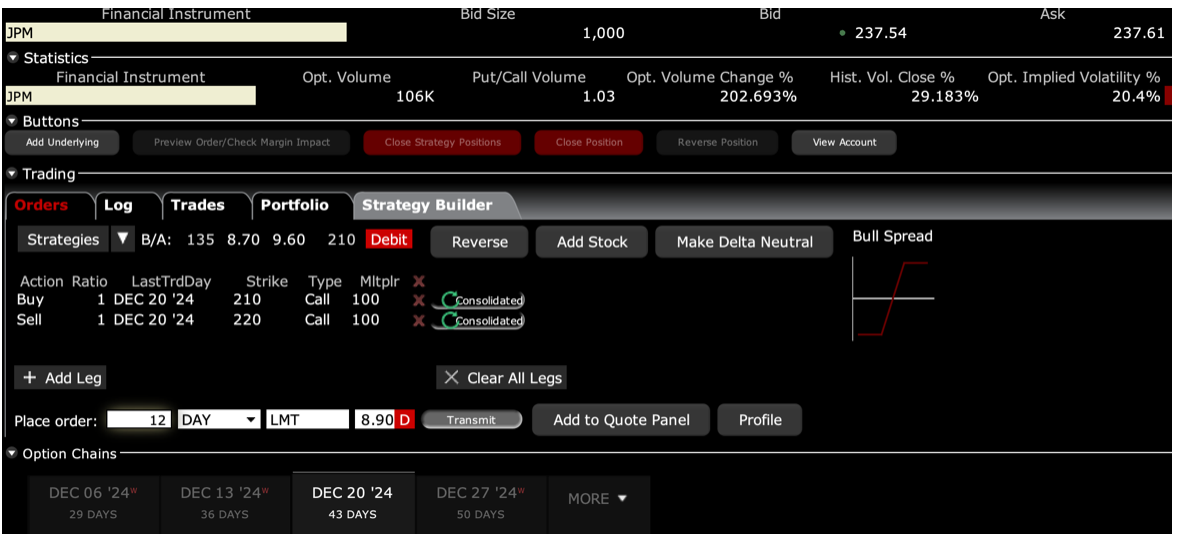Collapse the Statistics section
The height and width of the screenshot is (538, 1178).
[x=13, y=58]
